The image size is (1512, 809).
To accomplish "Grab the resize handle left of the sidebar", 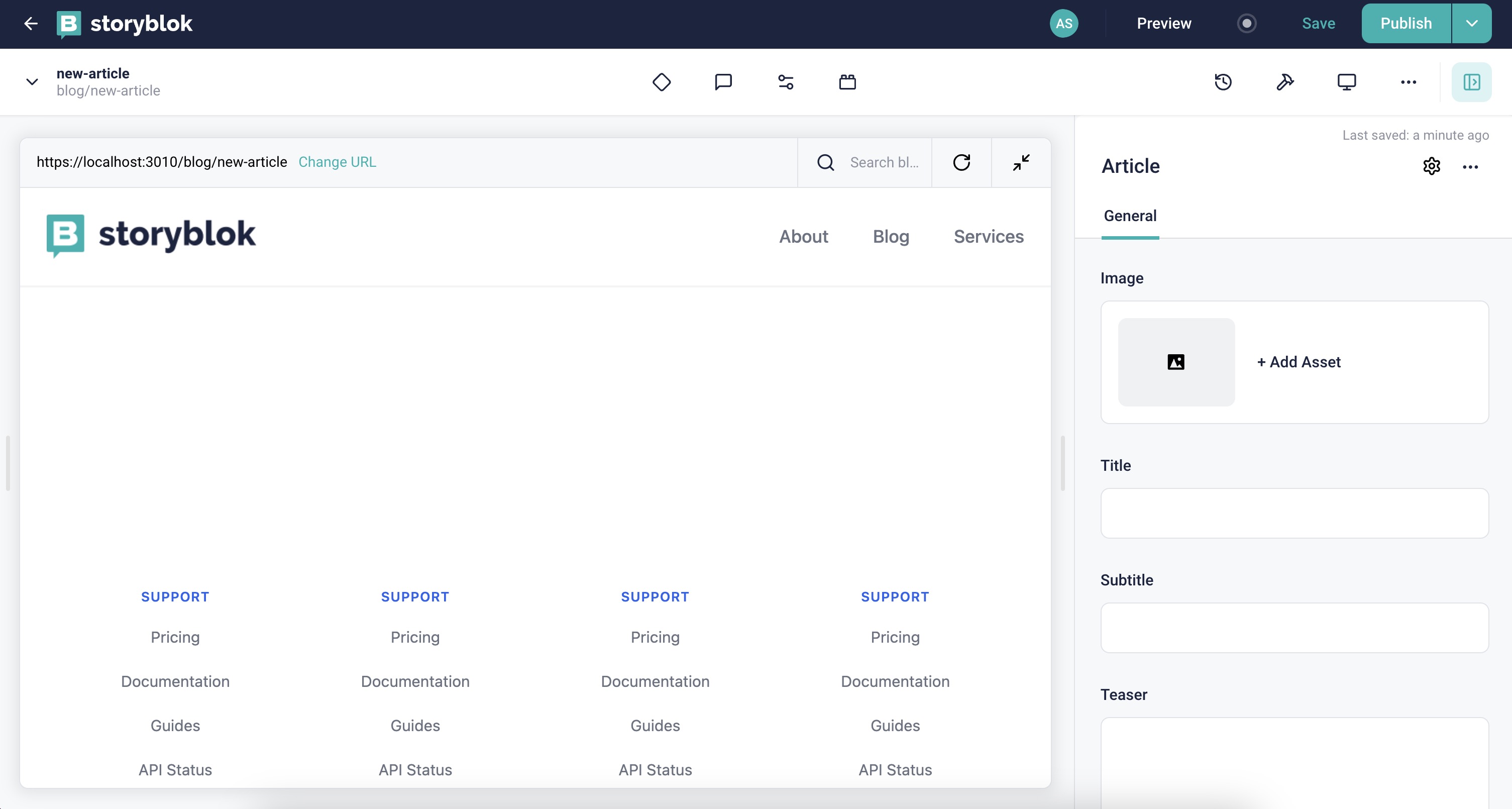I will 1062,463.
